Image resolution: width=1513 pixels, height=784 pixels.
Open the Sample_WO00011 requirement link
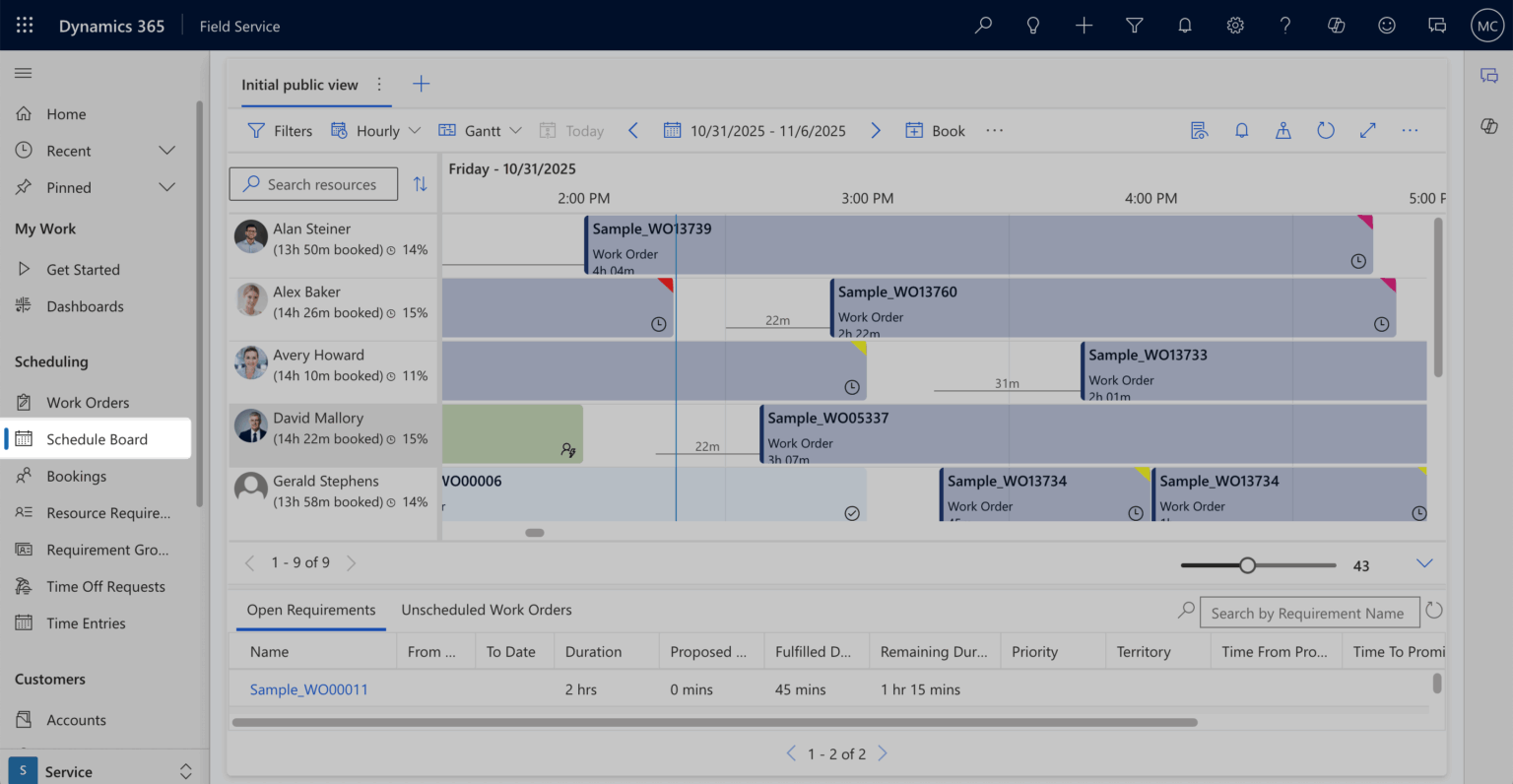pyautogui.click(x=308, y=689)
